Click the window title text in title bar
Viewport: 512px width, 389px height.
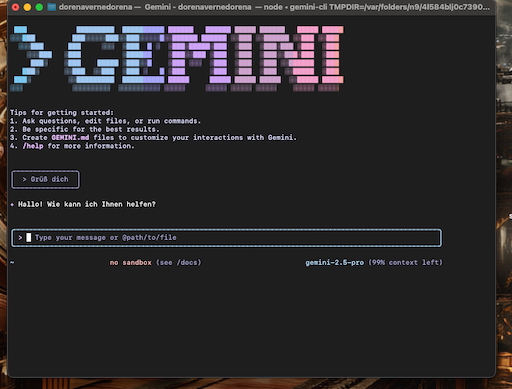click(274, 7)
